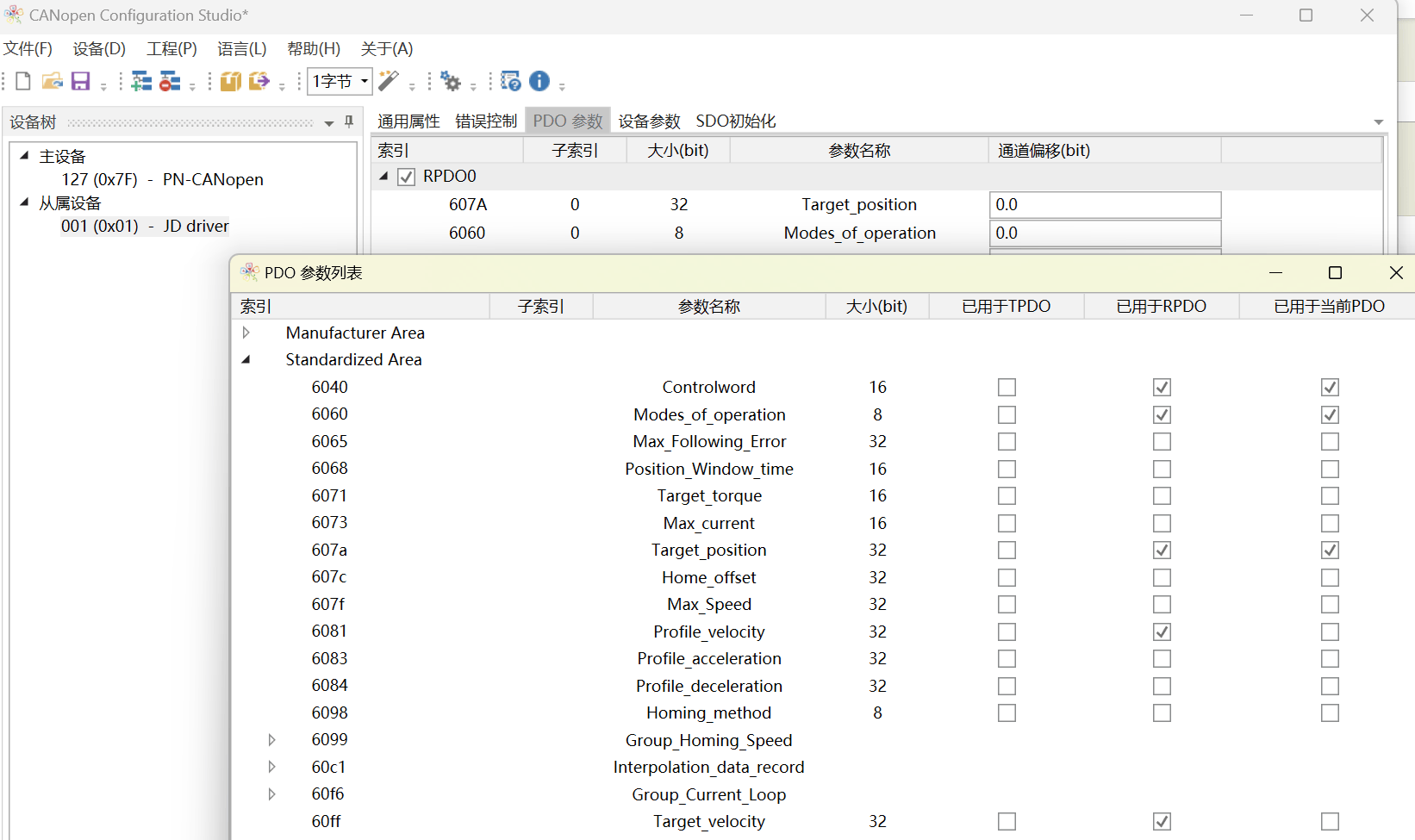Image resolution: width=1415 pixels, height=840 pixels.
Task: Collapse the 主设备 tree node
Action: point(24,156)
